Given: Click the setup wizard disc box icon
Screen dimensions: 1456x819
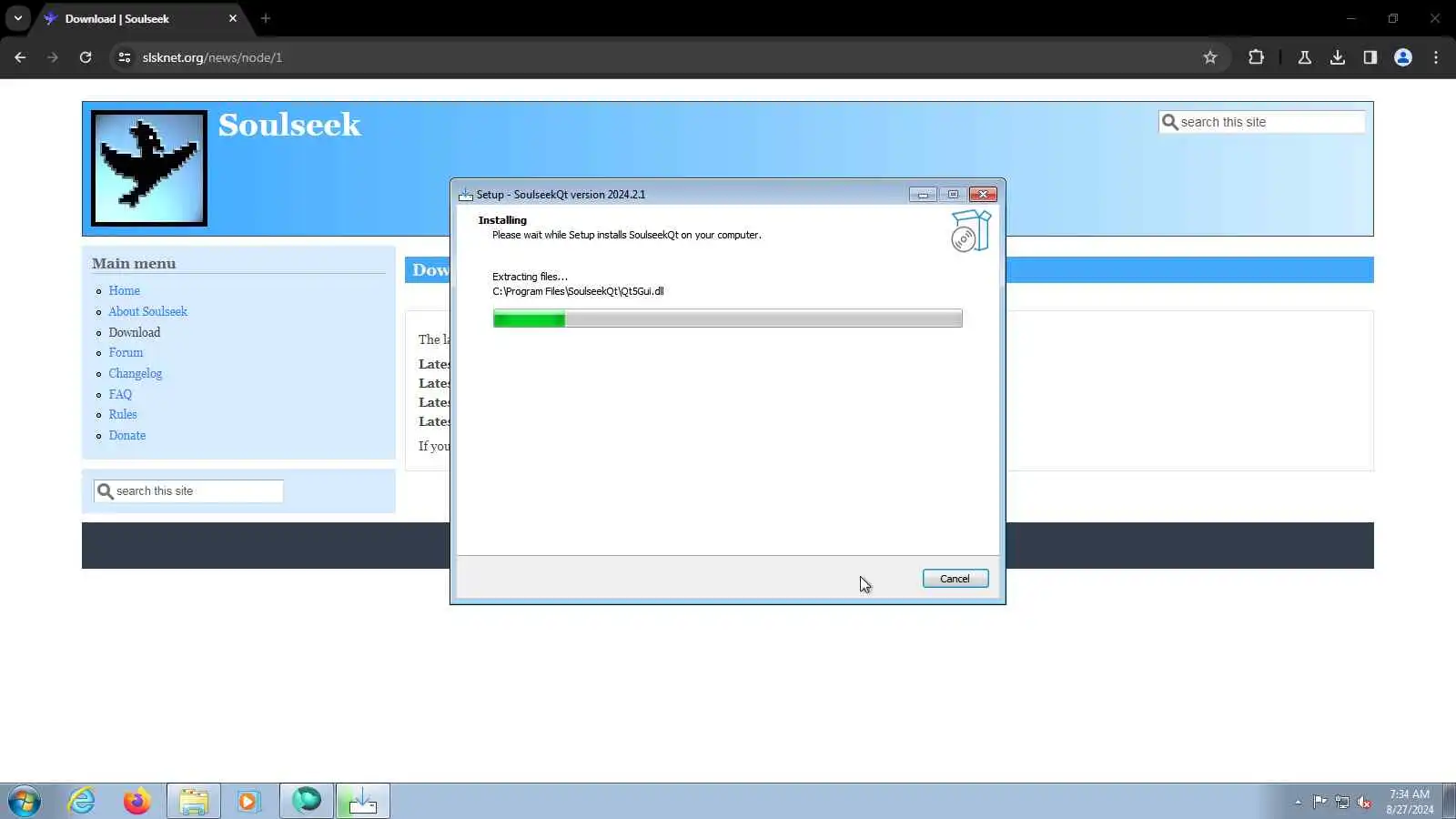Looking at the screenshot, I should [x=970, y=231].
